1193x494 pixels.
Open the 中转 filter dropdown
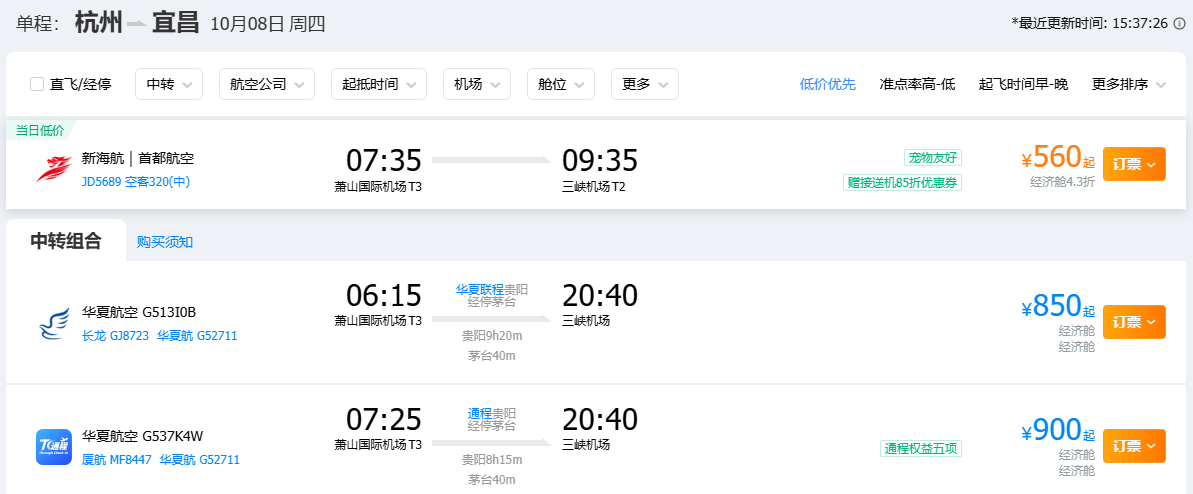(x=169, y=84)
